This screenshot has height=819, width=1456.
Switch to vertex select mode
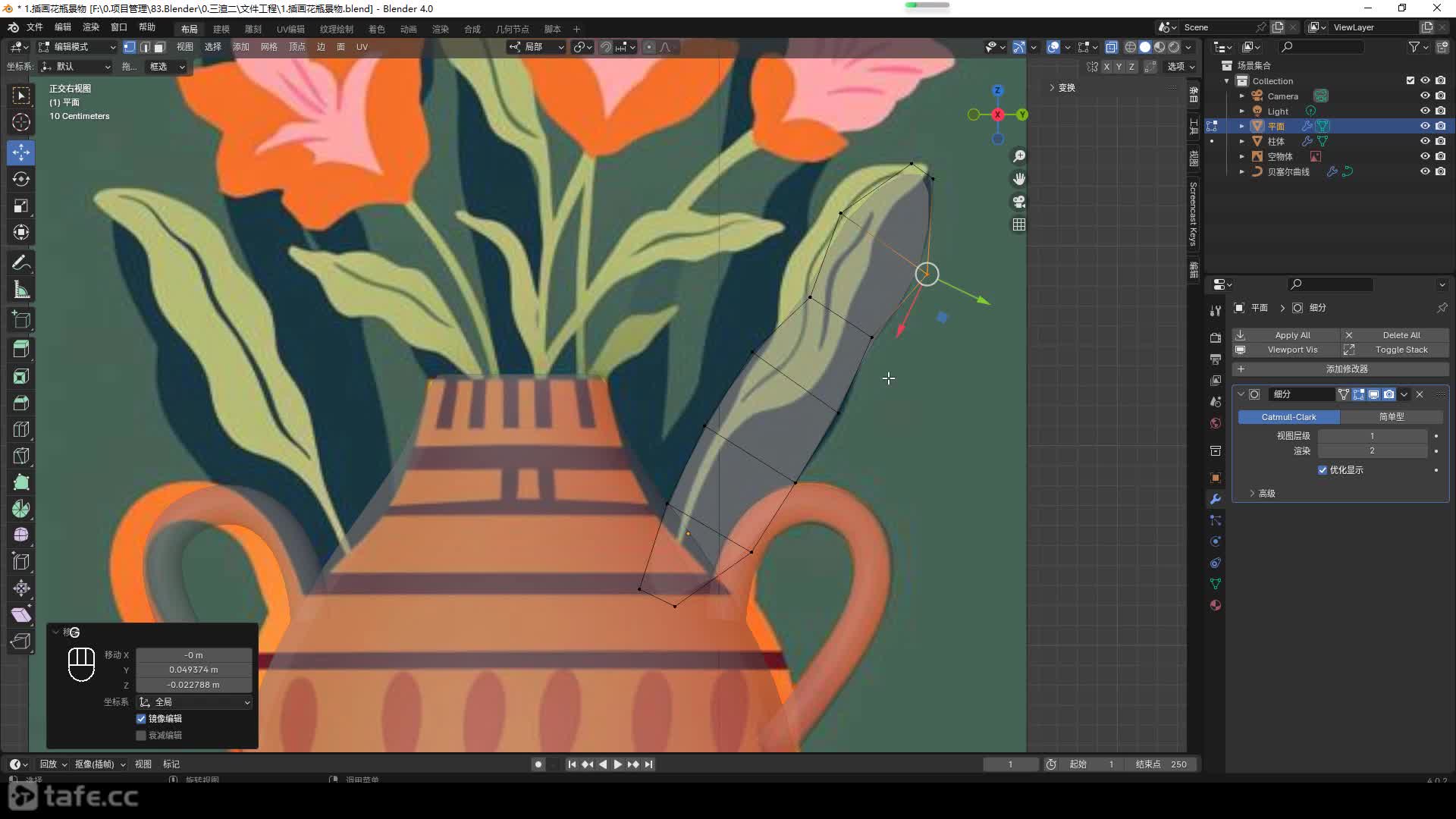130,47
